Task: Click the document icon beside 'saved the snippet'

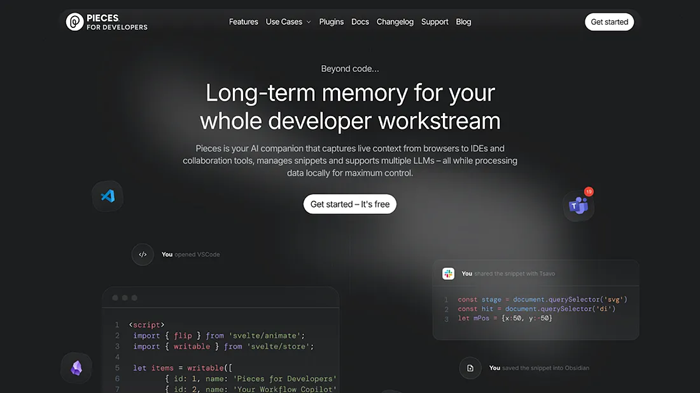Action: coord(470,368)
